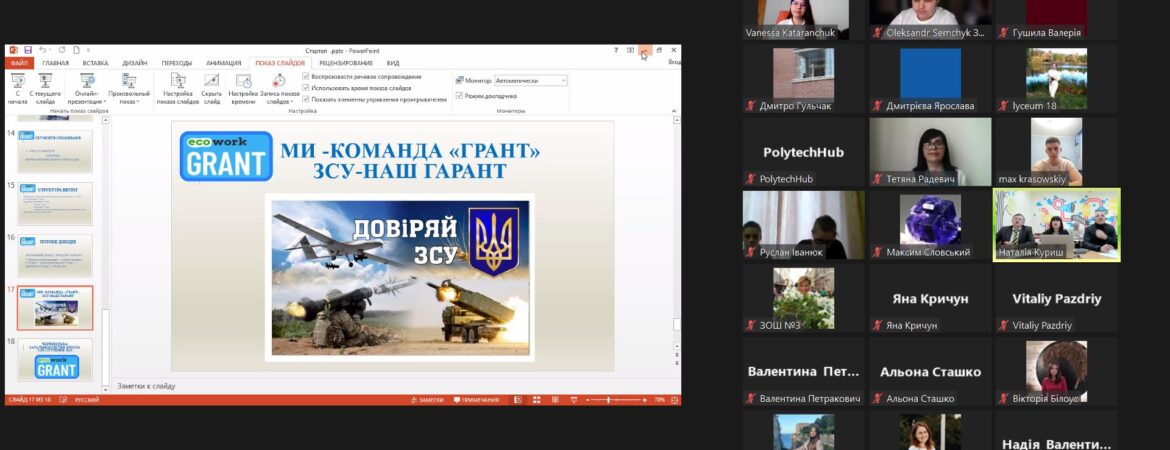Image resolution: width=1170 pixels, height=450 pixels.
Task: Select slide 15 thumbnail
Action: [55, 204]
